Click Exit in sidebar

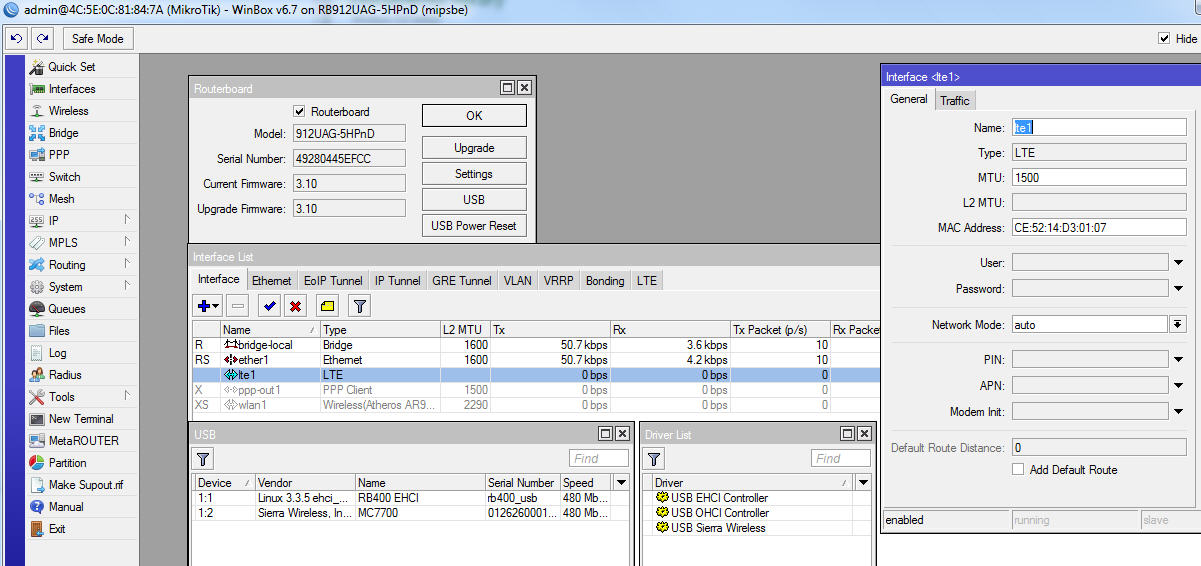pos(57,529)
